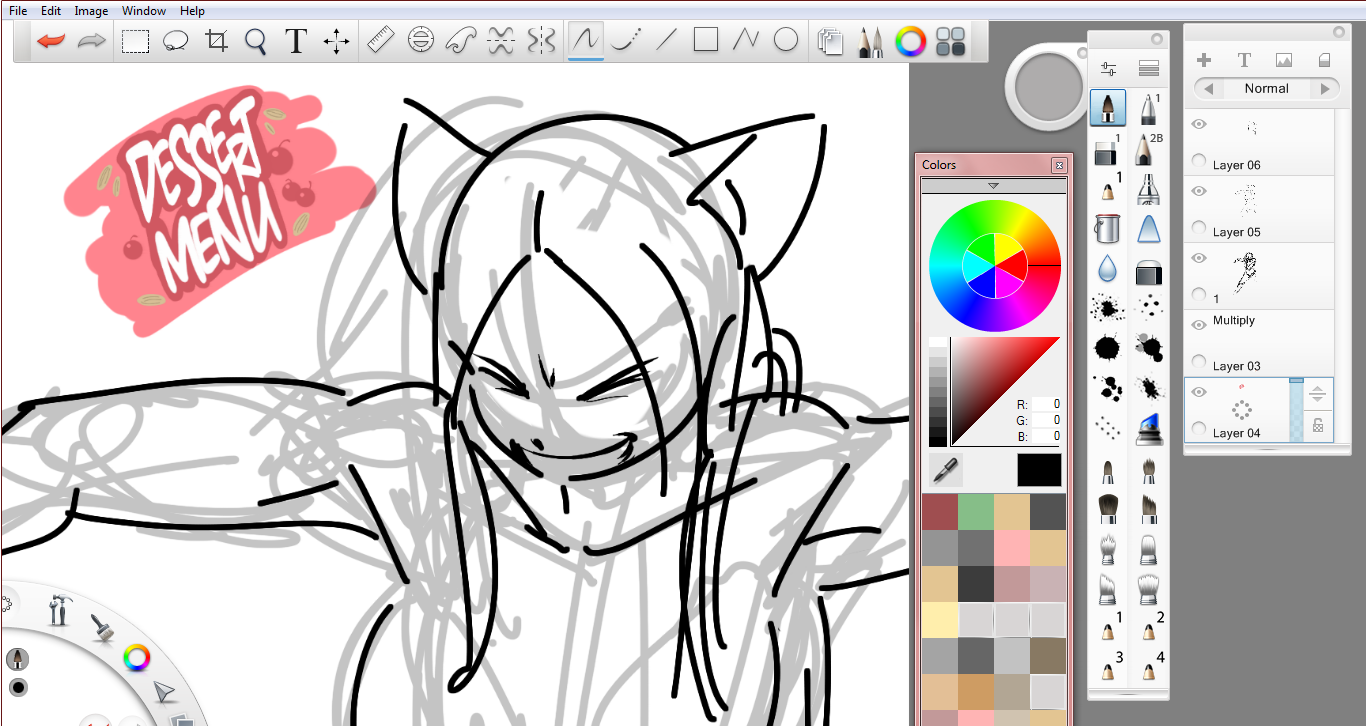Open Brush Properties sliders icon

pyautogui.click(x=1108, y=69)
